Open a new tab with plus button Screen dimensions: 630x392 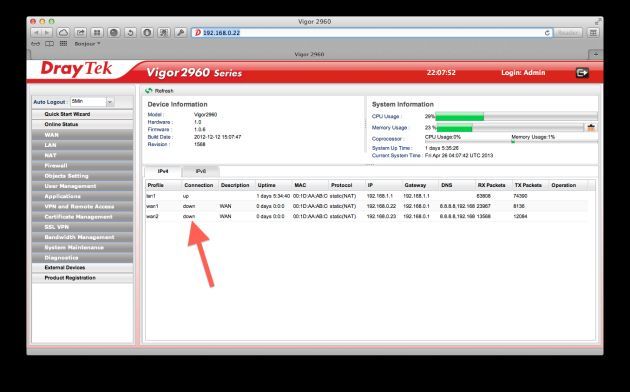tap(595, 54)
